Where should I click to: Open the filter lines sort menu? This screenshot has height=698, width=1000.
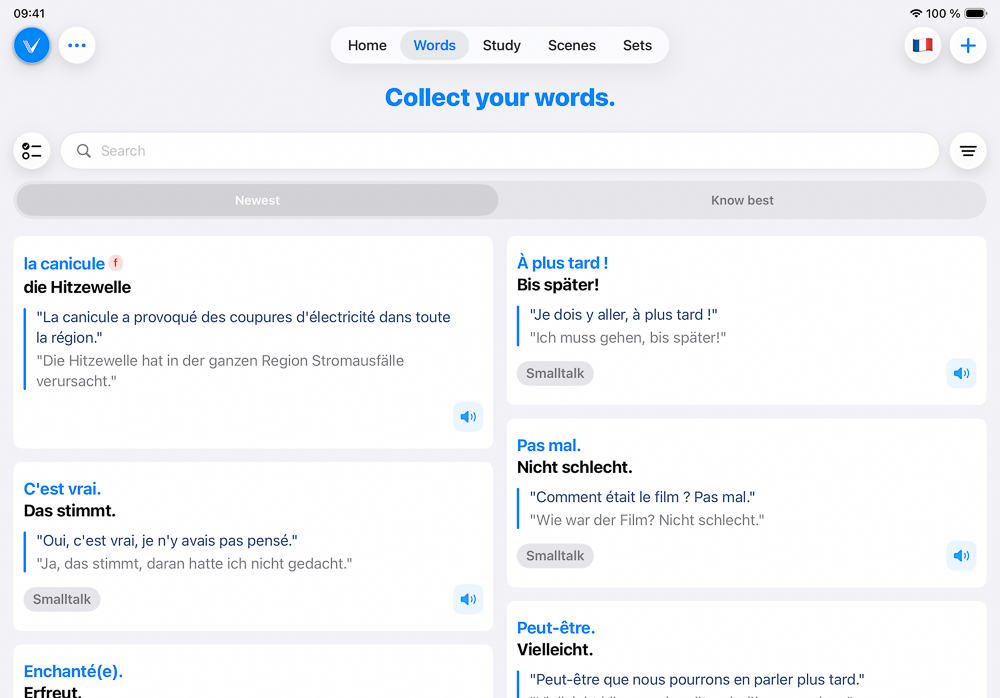point(967,151)
